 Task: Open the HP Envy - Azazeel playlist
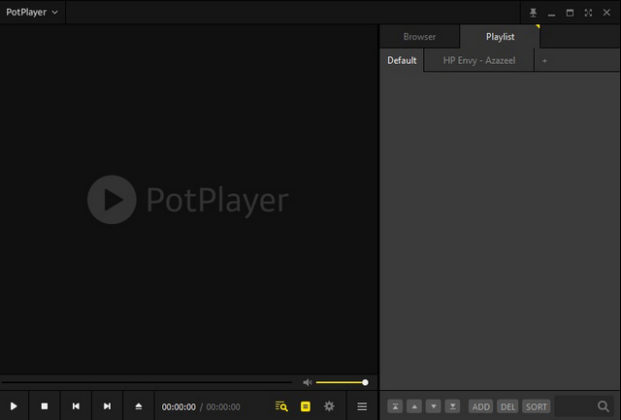[479, 61]
